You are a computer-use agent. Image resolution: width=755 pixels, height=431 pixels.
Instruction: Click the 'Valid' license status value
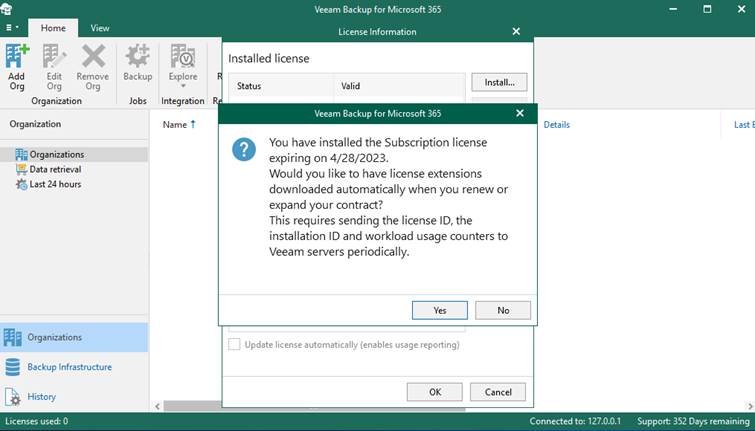(351, 86)
